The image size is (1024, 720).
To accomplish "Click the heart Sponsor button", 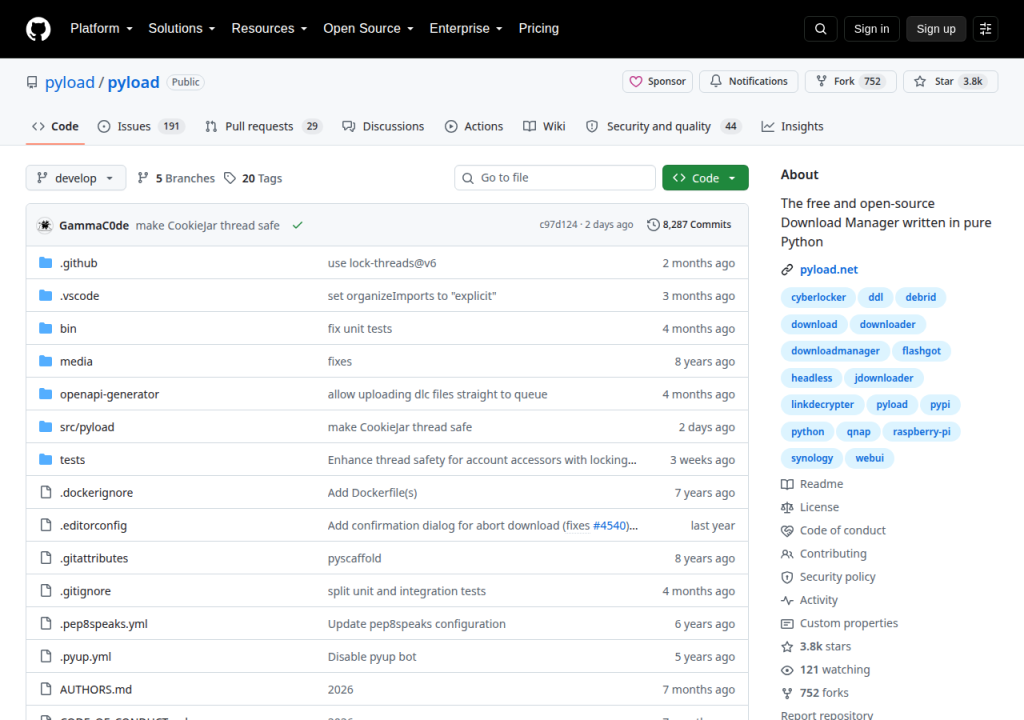I will point(657,82).
